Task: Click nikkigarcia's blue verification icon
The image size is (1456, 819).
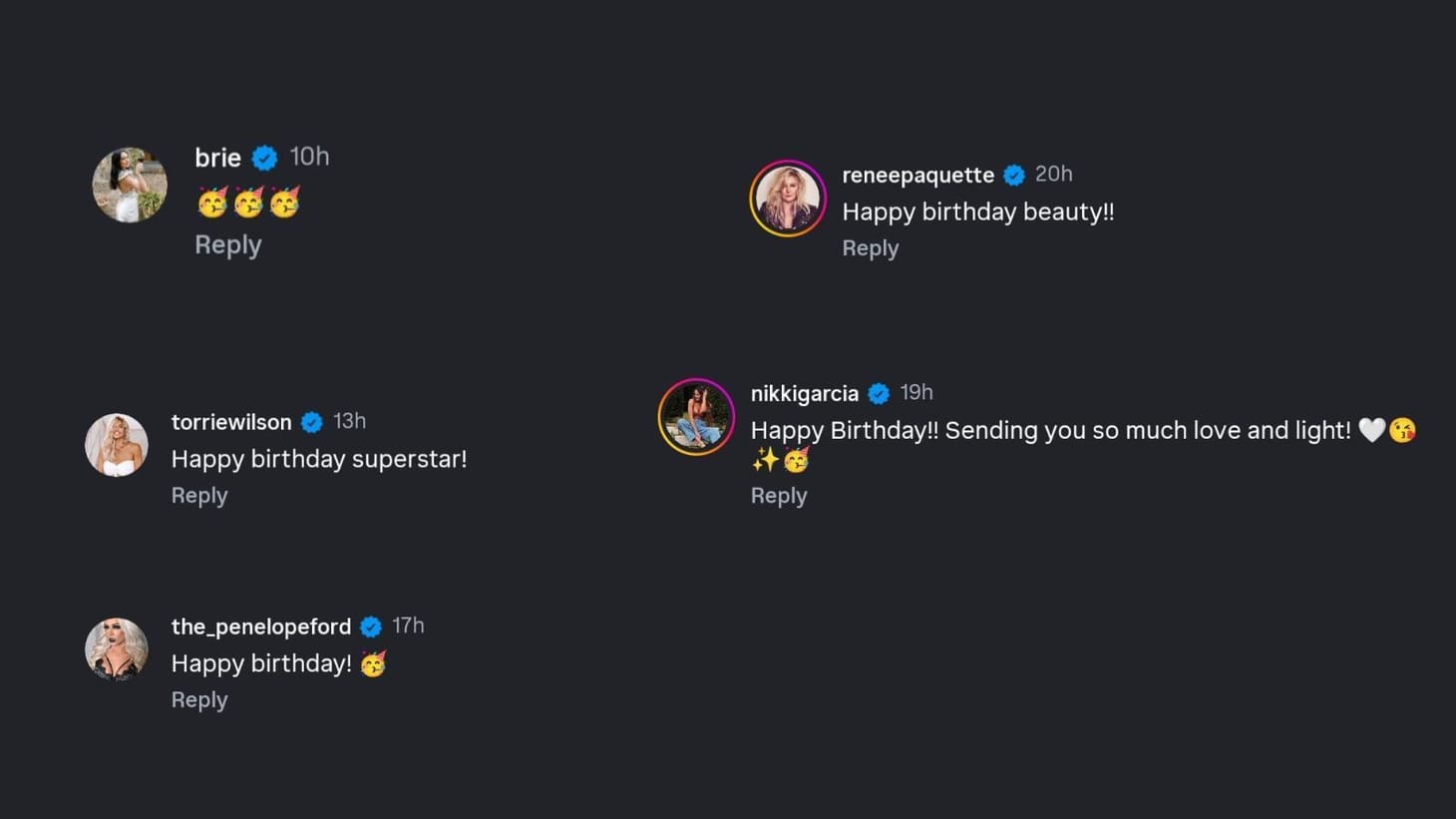Action: [878, 393]
